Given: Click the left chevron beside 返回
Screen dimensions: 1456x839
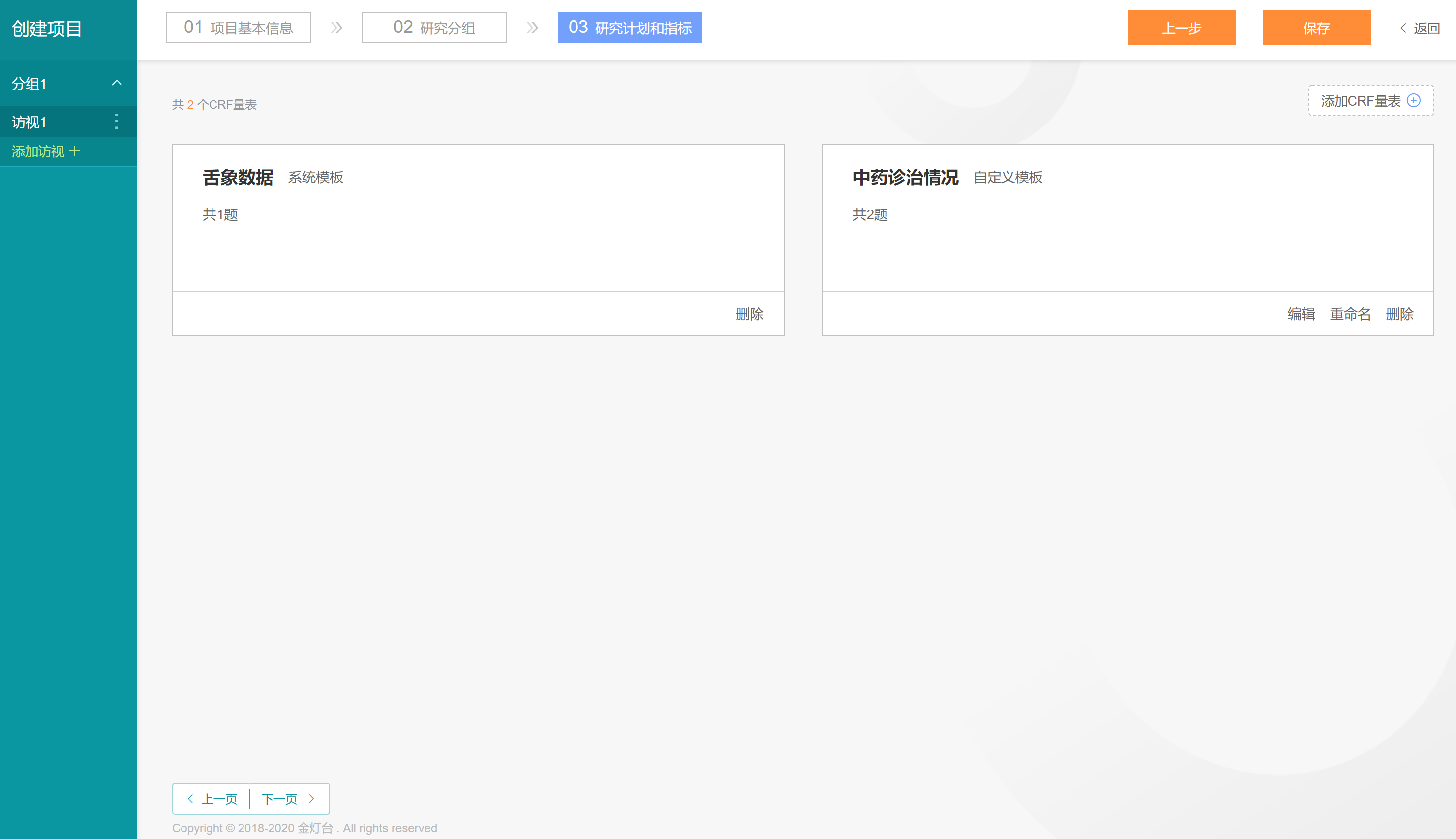Looking at the screenshot, I should pyautogui.click(x=1403, y=28).
